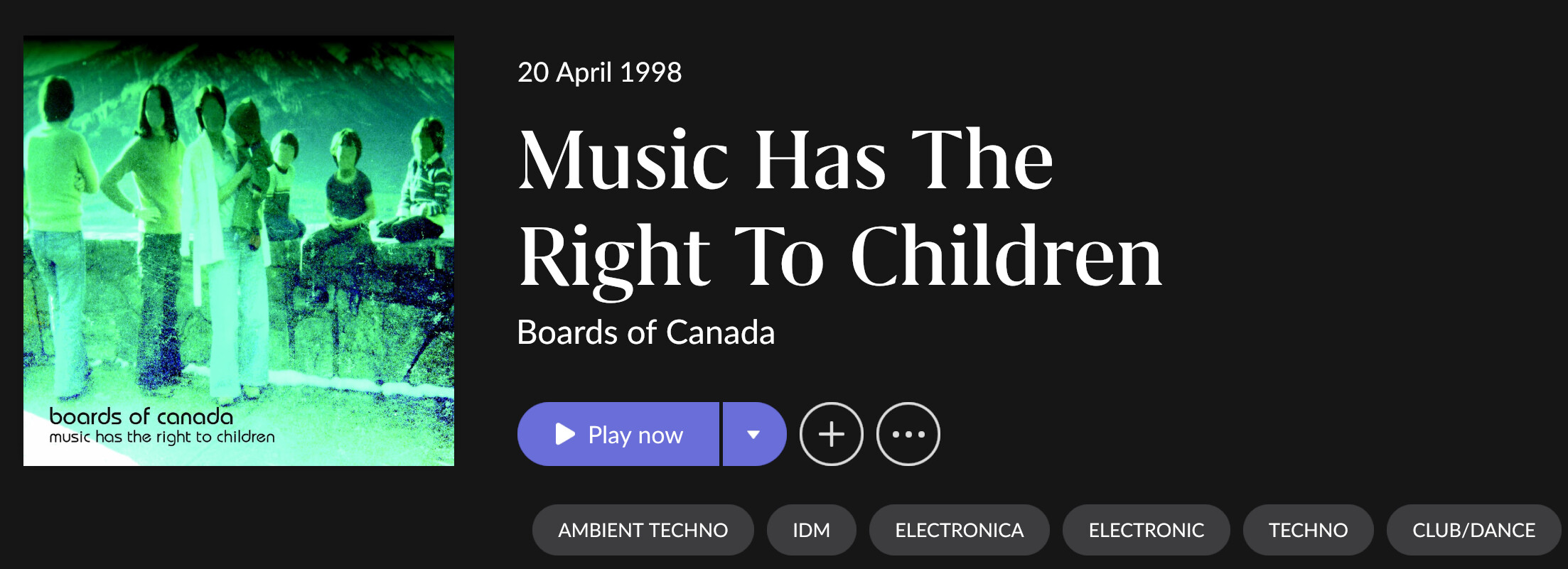The height and width of the screenshot is (569, 1568).
Task: Click "boards of canada" text on cover art
Action: [x=141, y=416]
